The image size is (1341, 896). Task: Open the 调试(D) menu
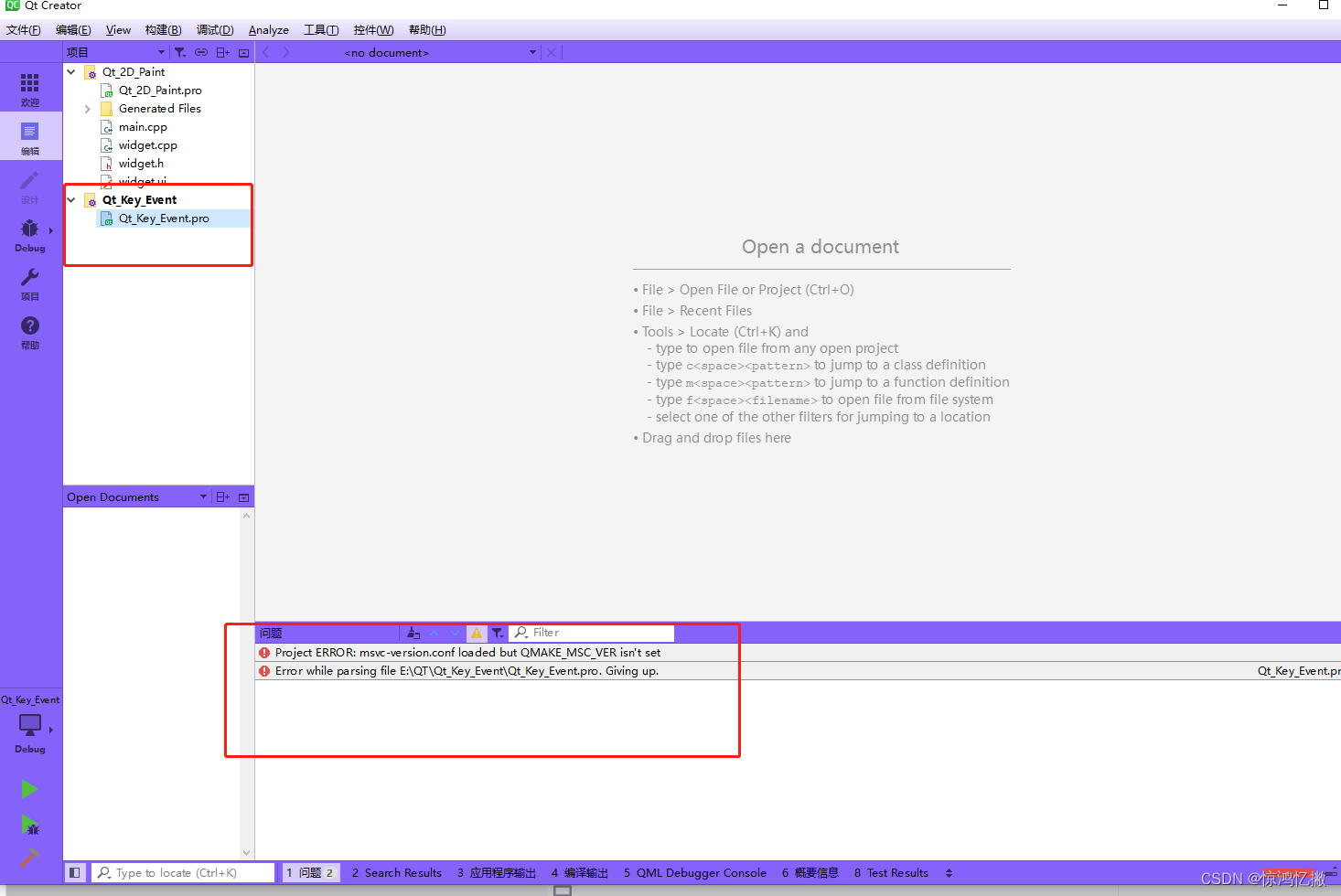[215, 30]
